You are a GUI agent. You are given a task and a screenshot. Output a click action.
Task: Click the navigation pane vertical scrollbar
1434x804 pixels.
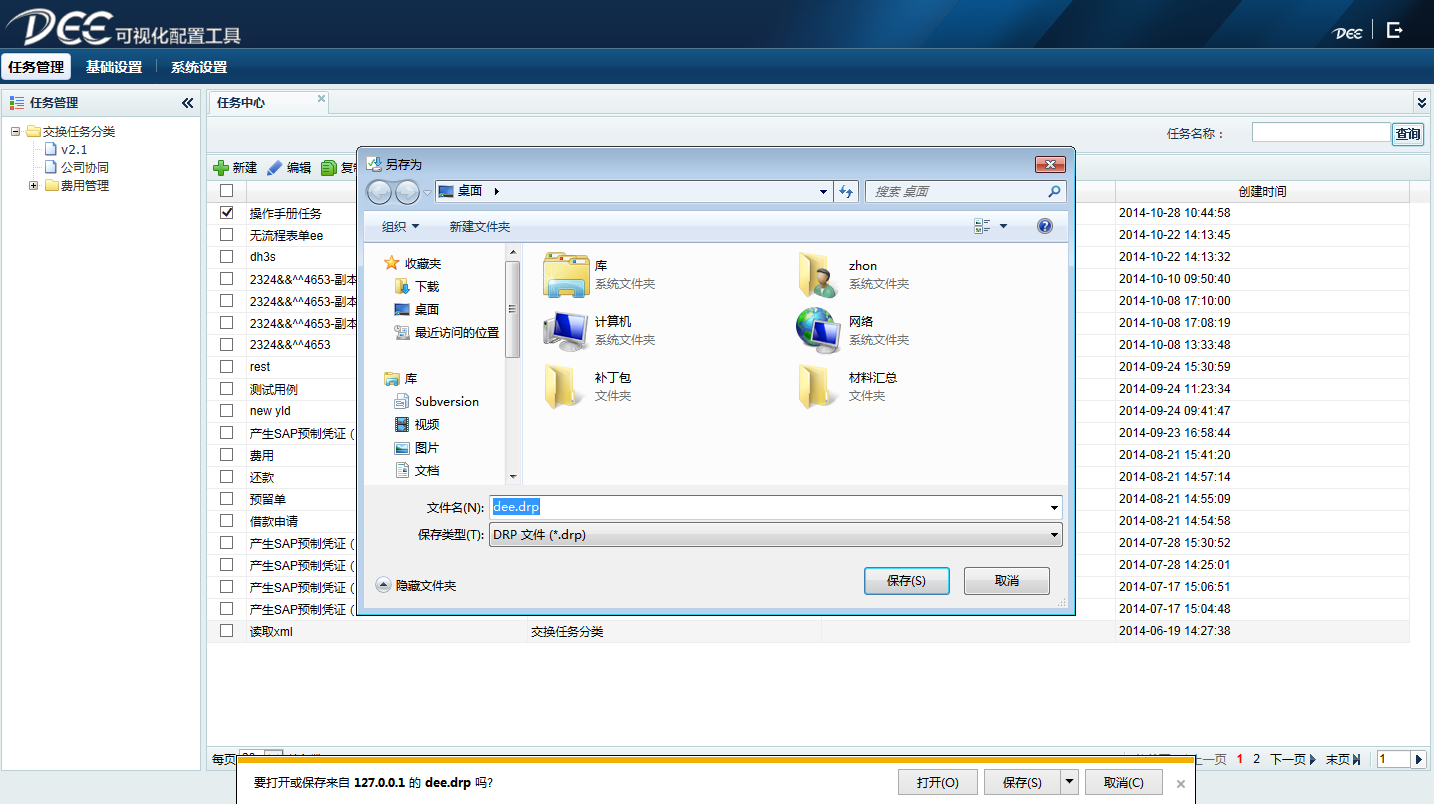coord(512,310)
